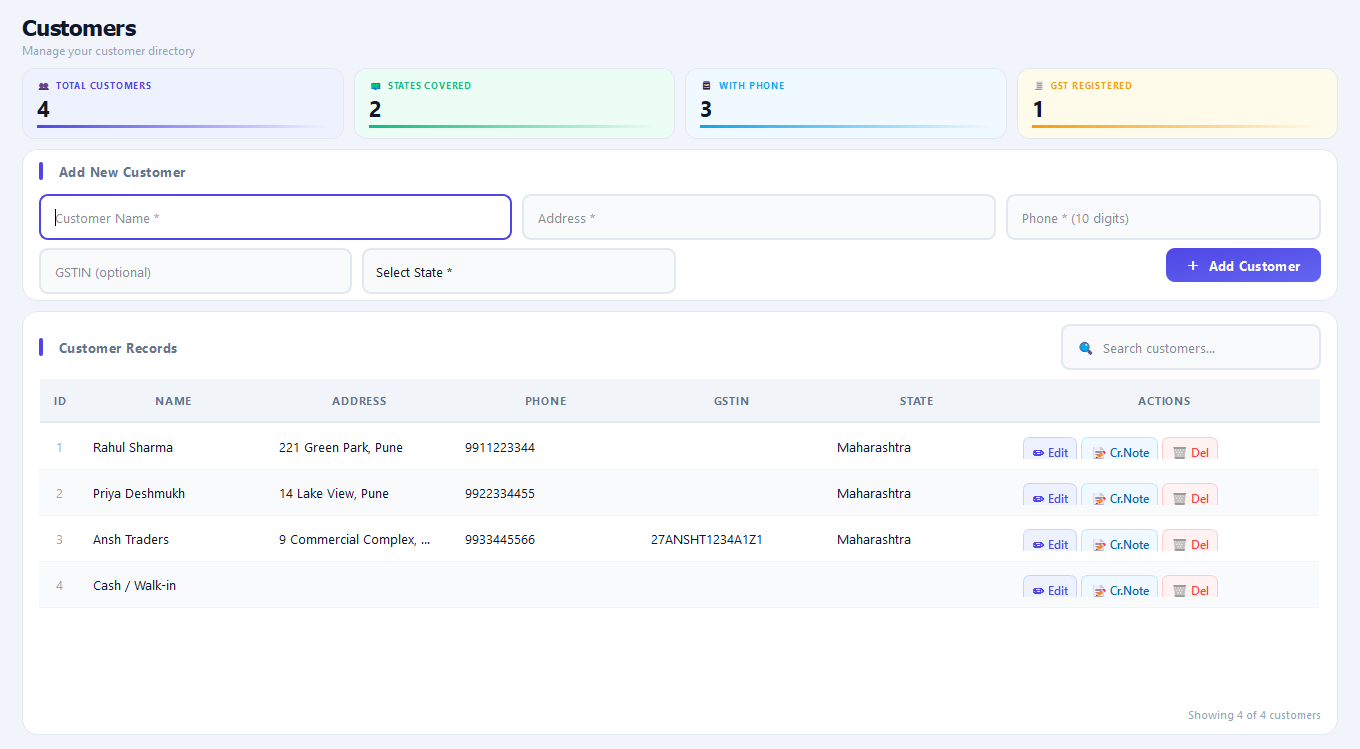Edit the Rahul Sharma record
The width and height of the screenshot is (1360, 749).
pos(1050,450)
